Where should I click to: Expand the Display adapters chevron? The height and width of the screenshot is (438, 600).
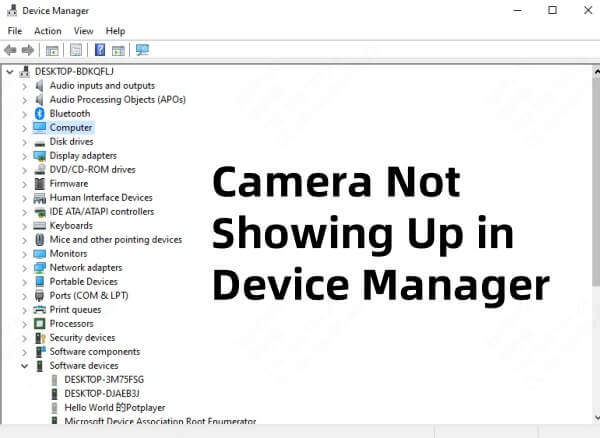click(x=24, y=156)
